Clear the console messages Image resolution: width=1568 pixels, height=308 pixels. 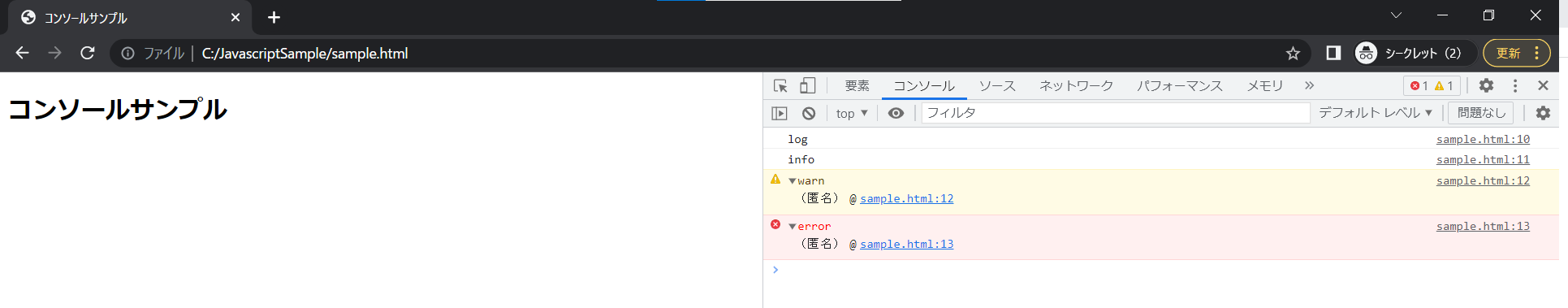[809, 113]
